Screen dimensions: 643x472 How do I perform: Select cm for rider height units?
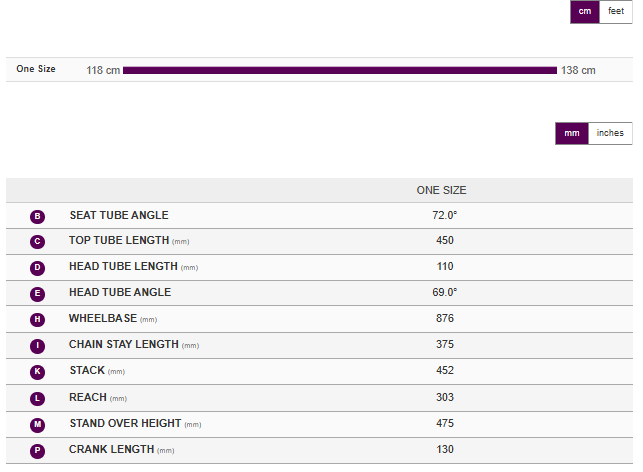point(585,11)
